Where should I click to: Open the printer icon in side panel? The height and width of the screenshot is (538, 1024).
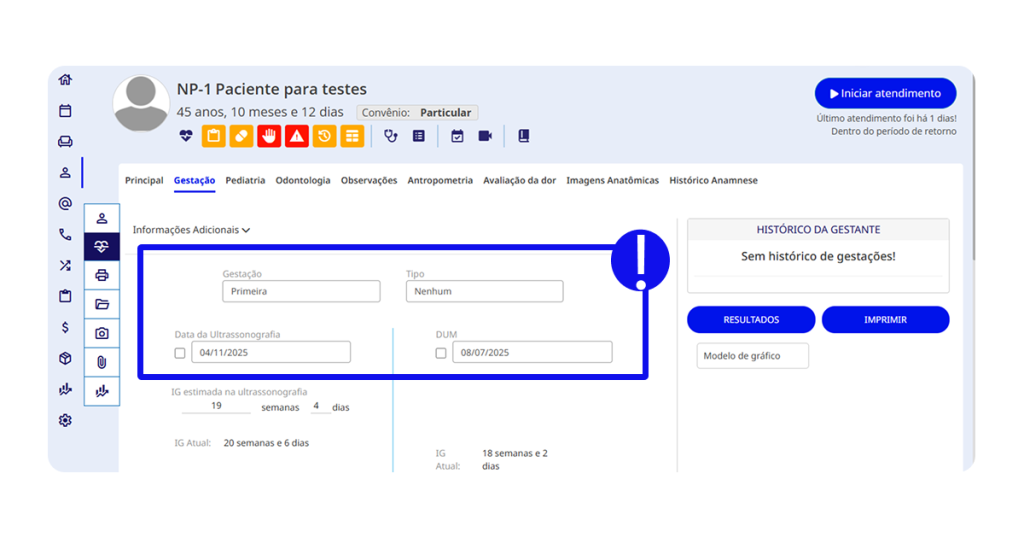click(101, 275)
